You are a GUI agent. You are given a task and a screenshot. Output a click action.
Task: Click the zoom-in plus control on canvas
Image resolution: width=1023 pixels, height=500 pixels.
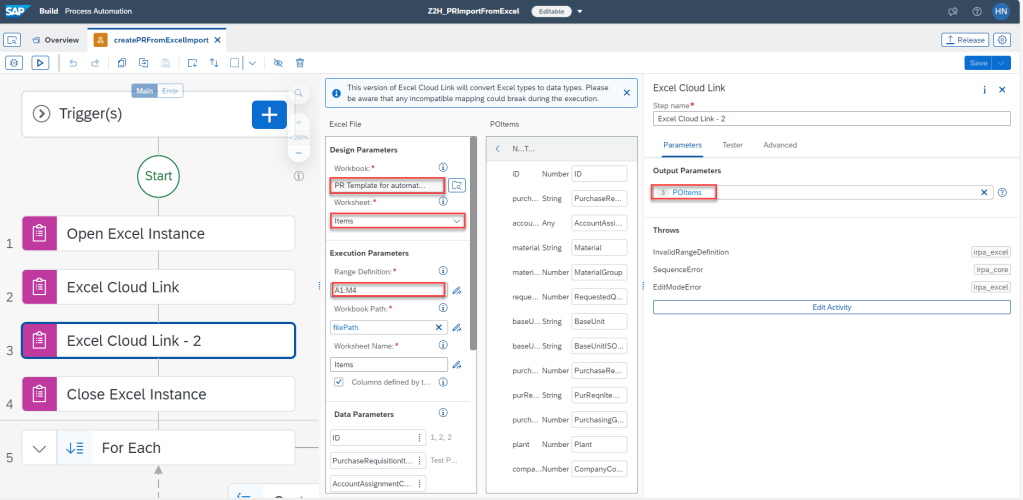(x=298, y=122)
